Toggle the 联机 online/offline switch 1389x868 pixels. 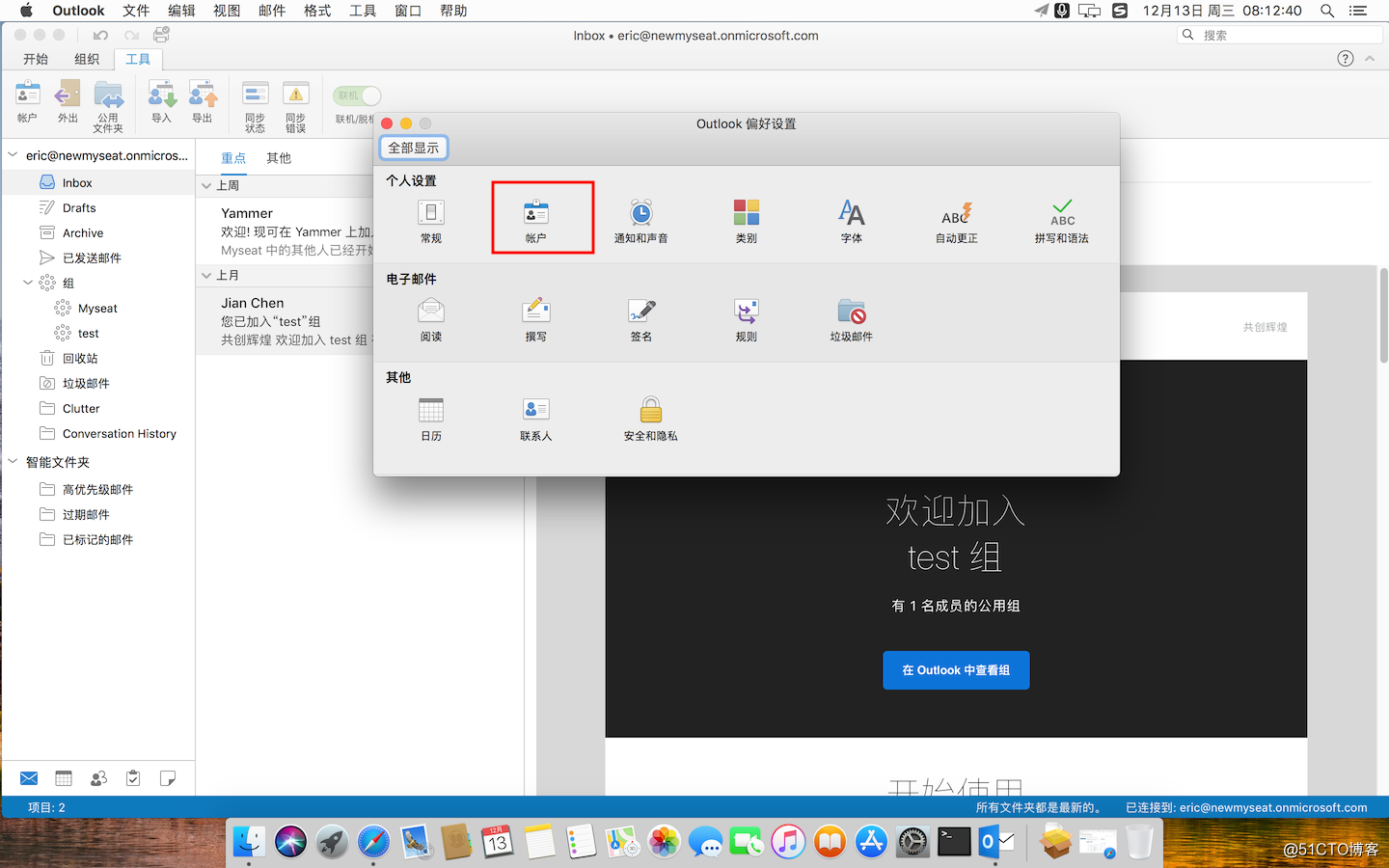(357, 95)
